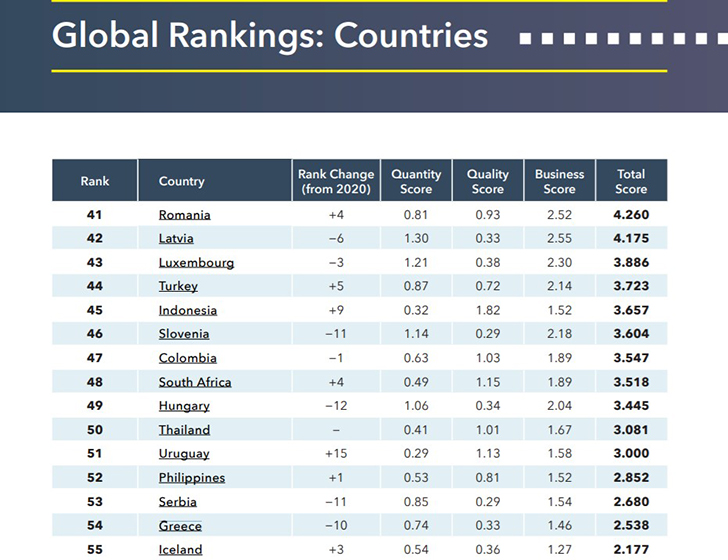728x560 pixels.
Task: Open the Romania country link
Action: 184,214
